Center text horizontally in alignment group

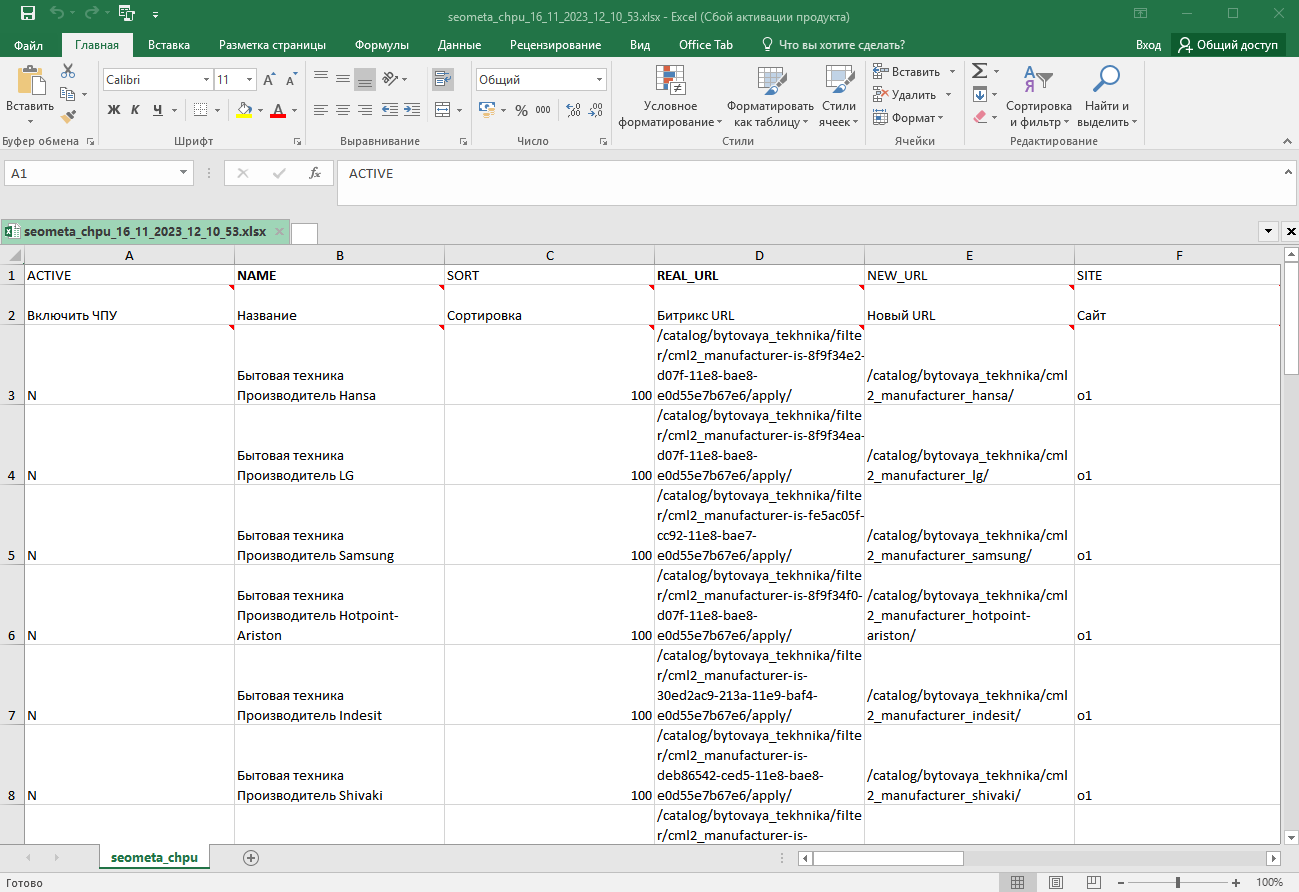pos(343,110)
